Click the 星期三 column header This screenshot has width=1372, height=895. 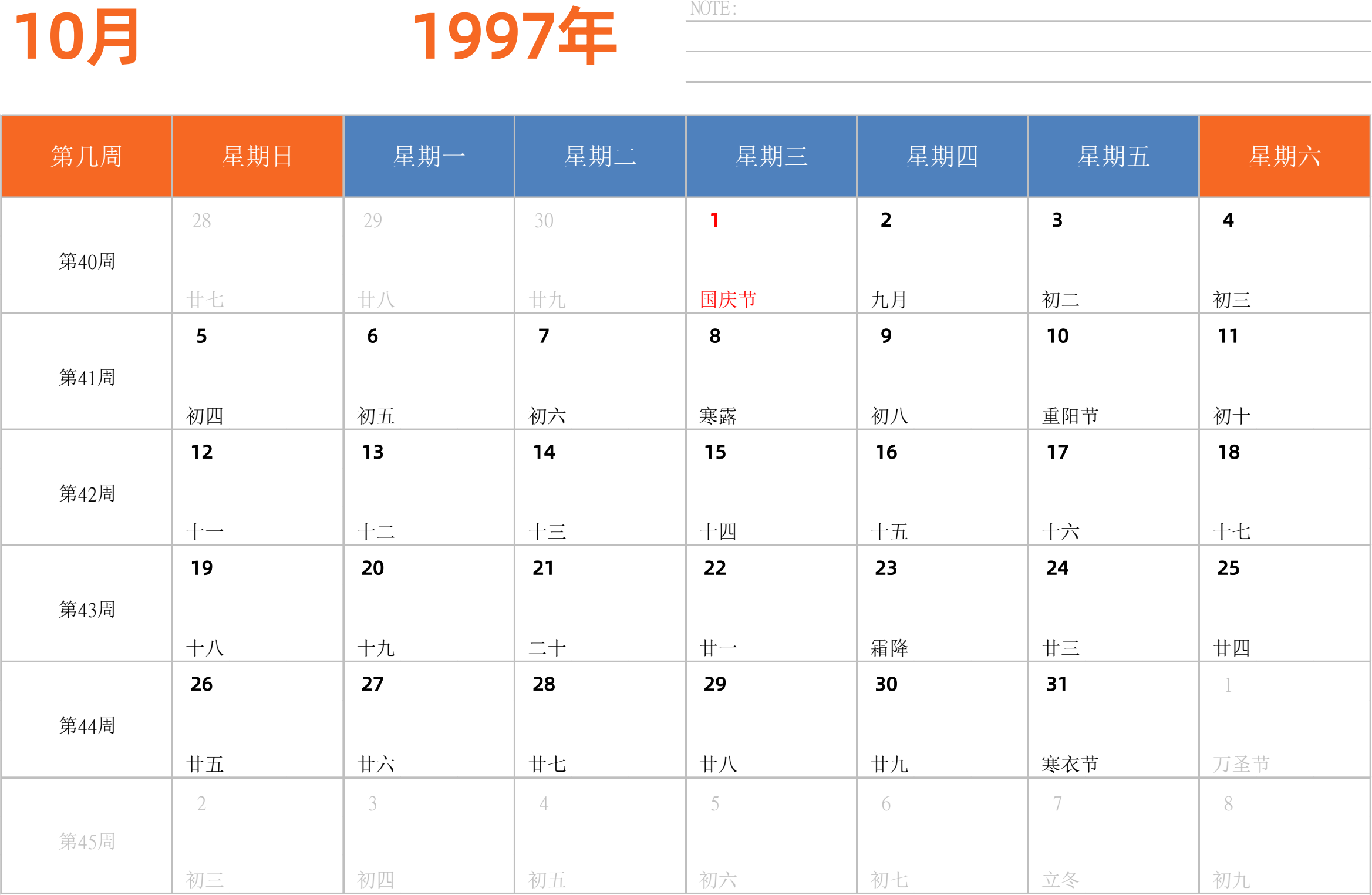[771, 156]
